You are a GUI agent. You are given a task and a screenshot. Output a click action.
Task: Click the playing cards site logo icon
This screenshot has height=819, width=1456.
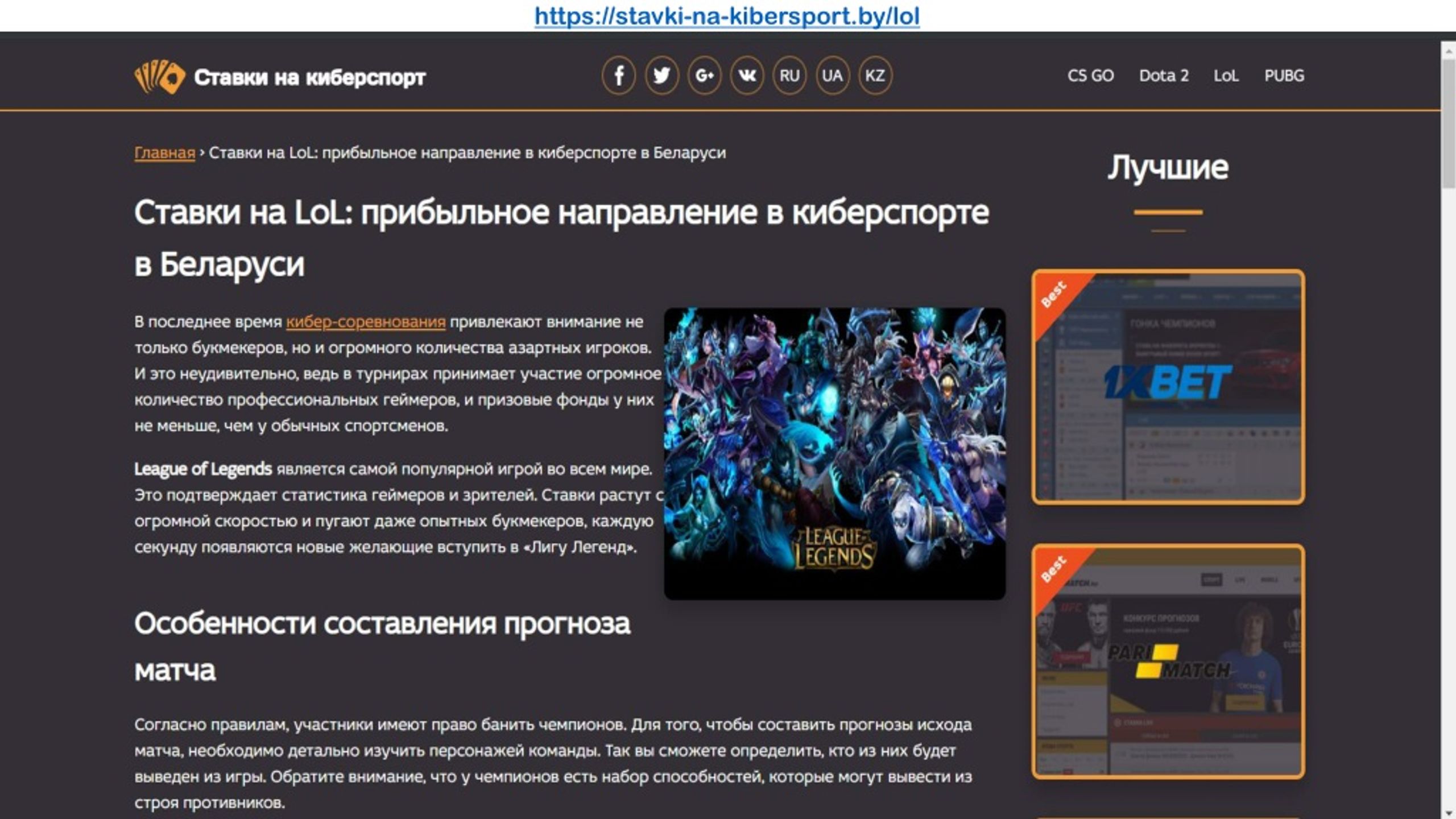click(x=160, y=76)
